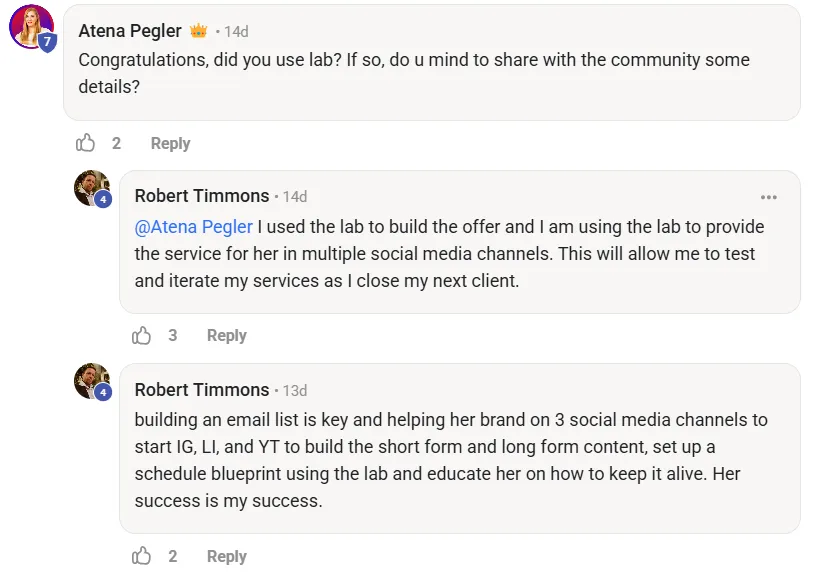Click the level 4 badge on Robert's first reply avatar

[x=103, y=199]
